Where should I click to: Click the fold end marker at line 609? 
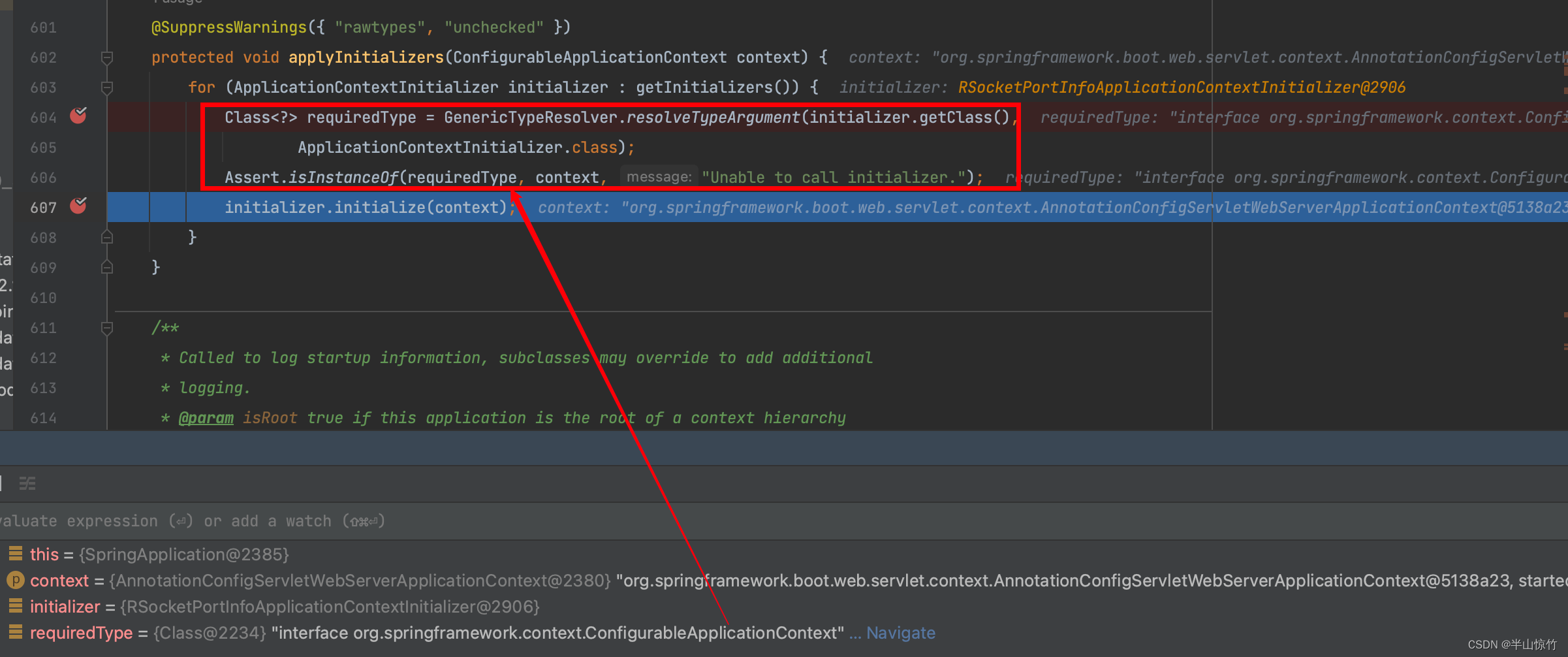tap(107, 267)
